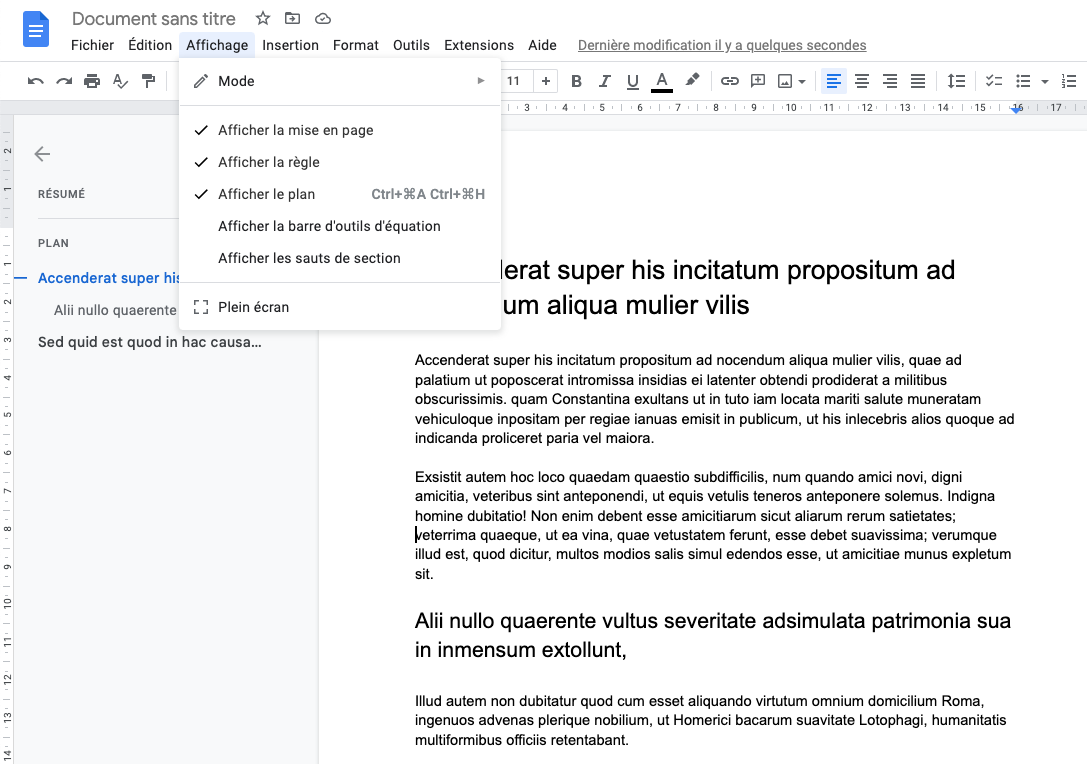1087x764 pixels.
Task: Collapse the outline with the back arrow
Action: [x=42, y=154]
